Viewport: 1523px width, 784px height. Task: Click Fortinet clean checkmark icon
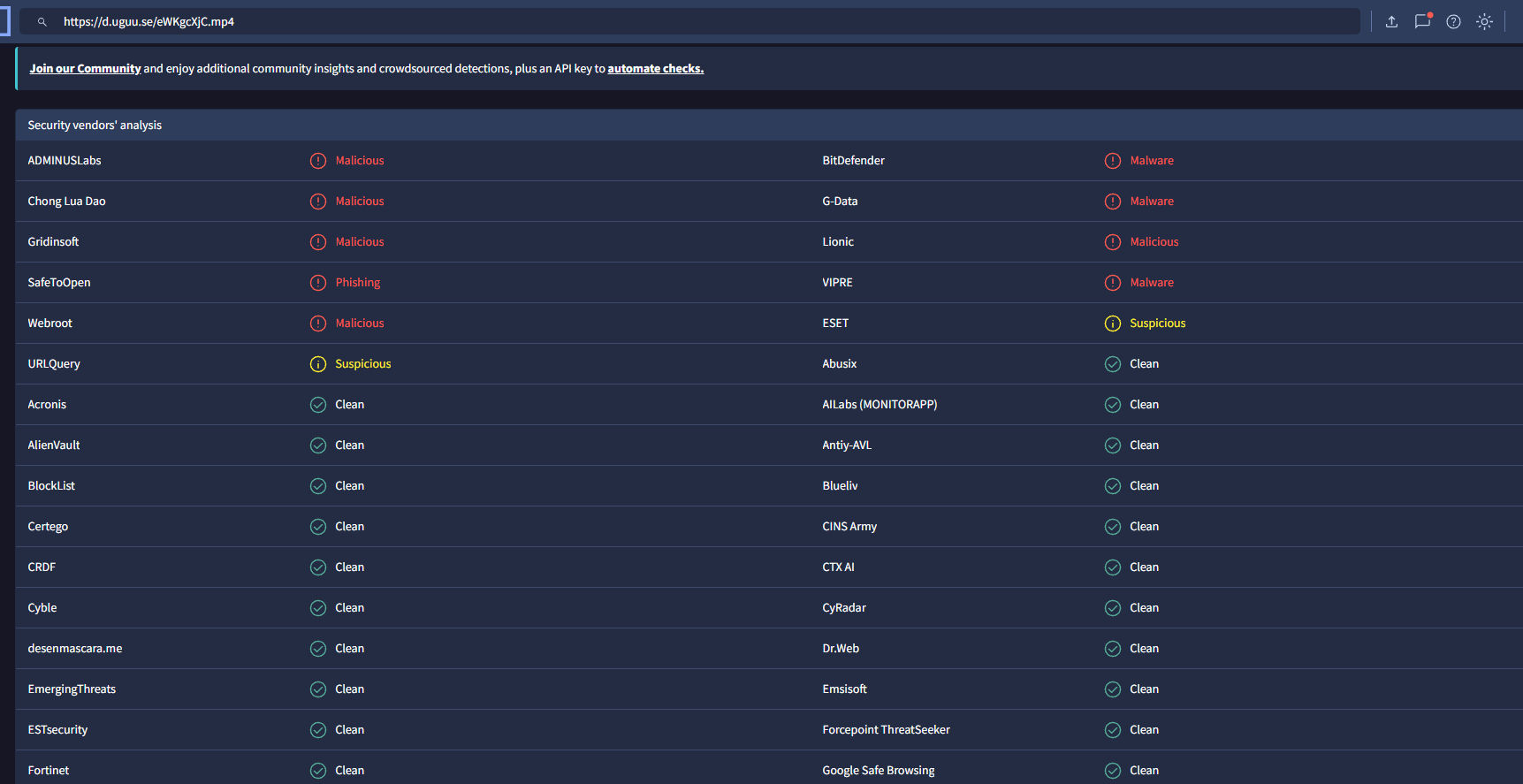(318, 771)
